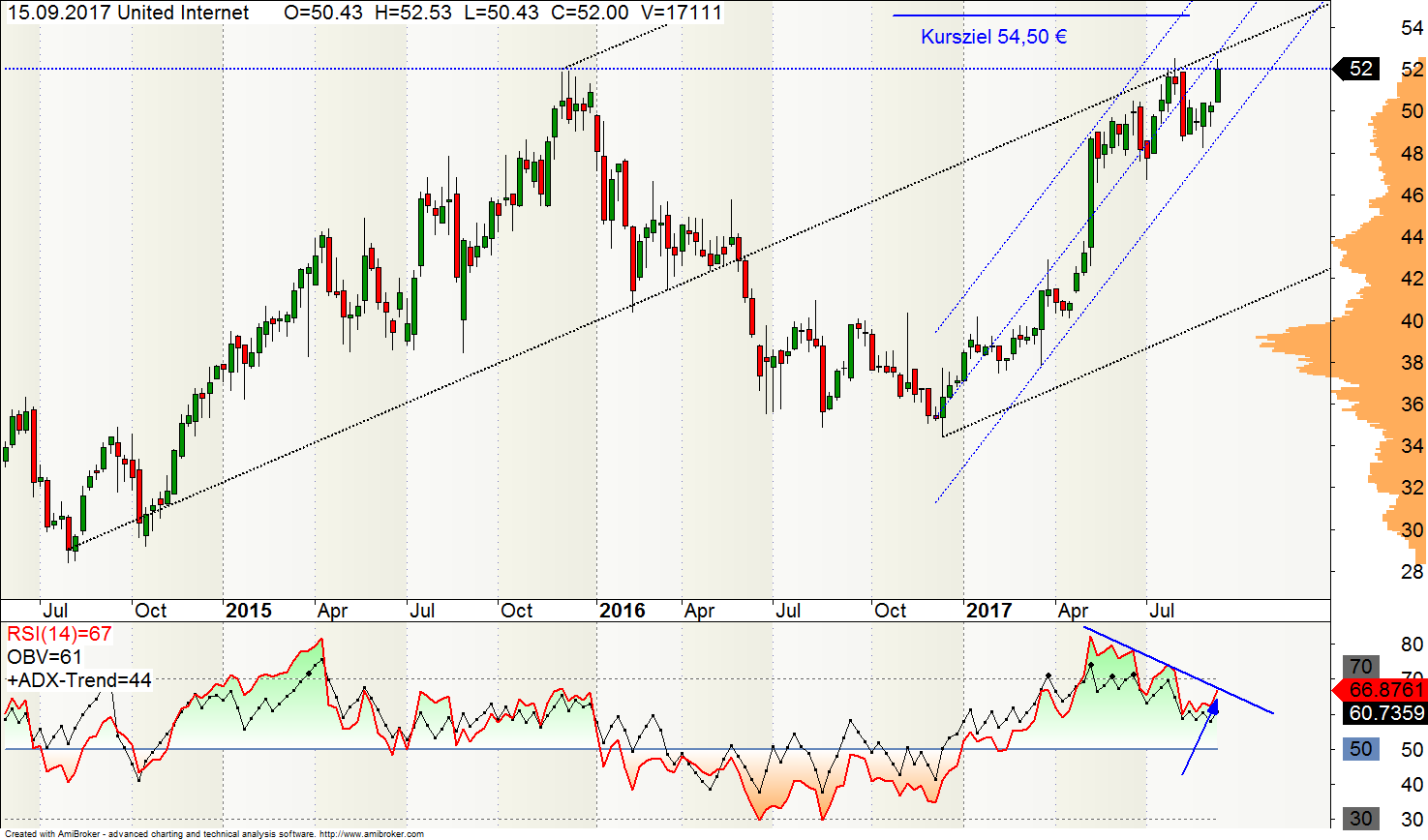
Task: Click the blue "50" level box
Action: click(x=1361, y=749)
